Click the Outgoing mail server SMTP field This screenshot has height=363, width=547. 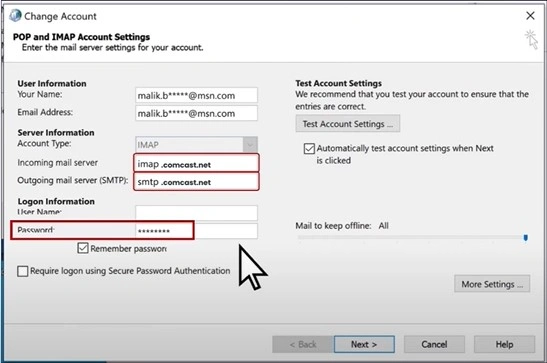[196, 181]
